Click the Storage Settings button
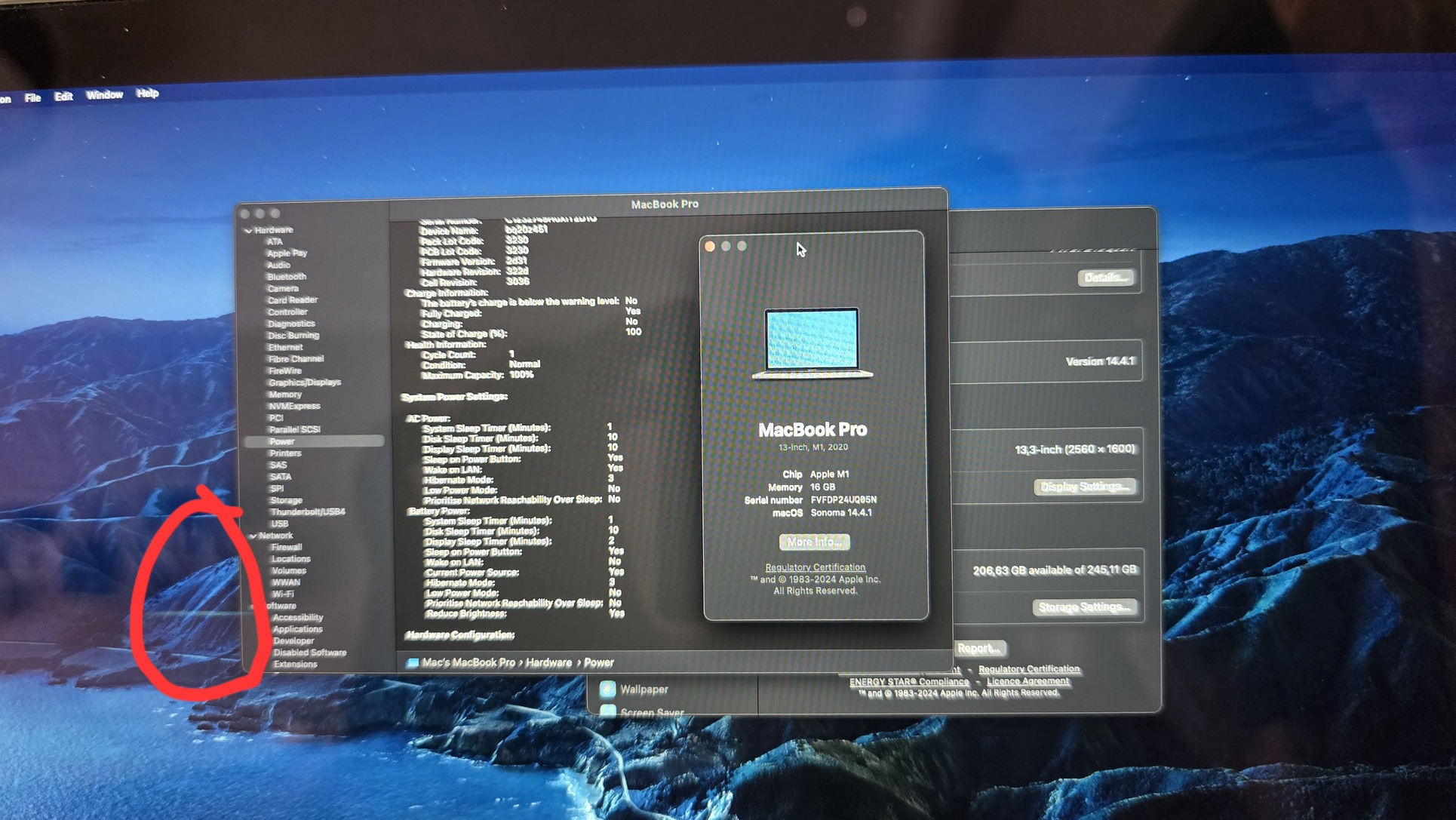The image size is (1456, 820). tap(1084, 607)
